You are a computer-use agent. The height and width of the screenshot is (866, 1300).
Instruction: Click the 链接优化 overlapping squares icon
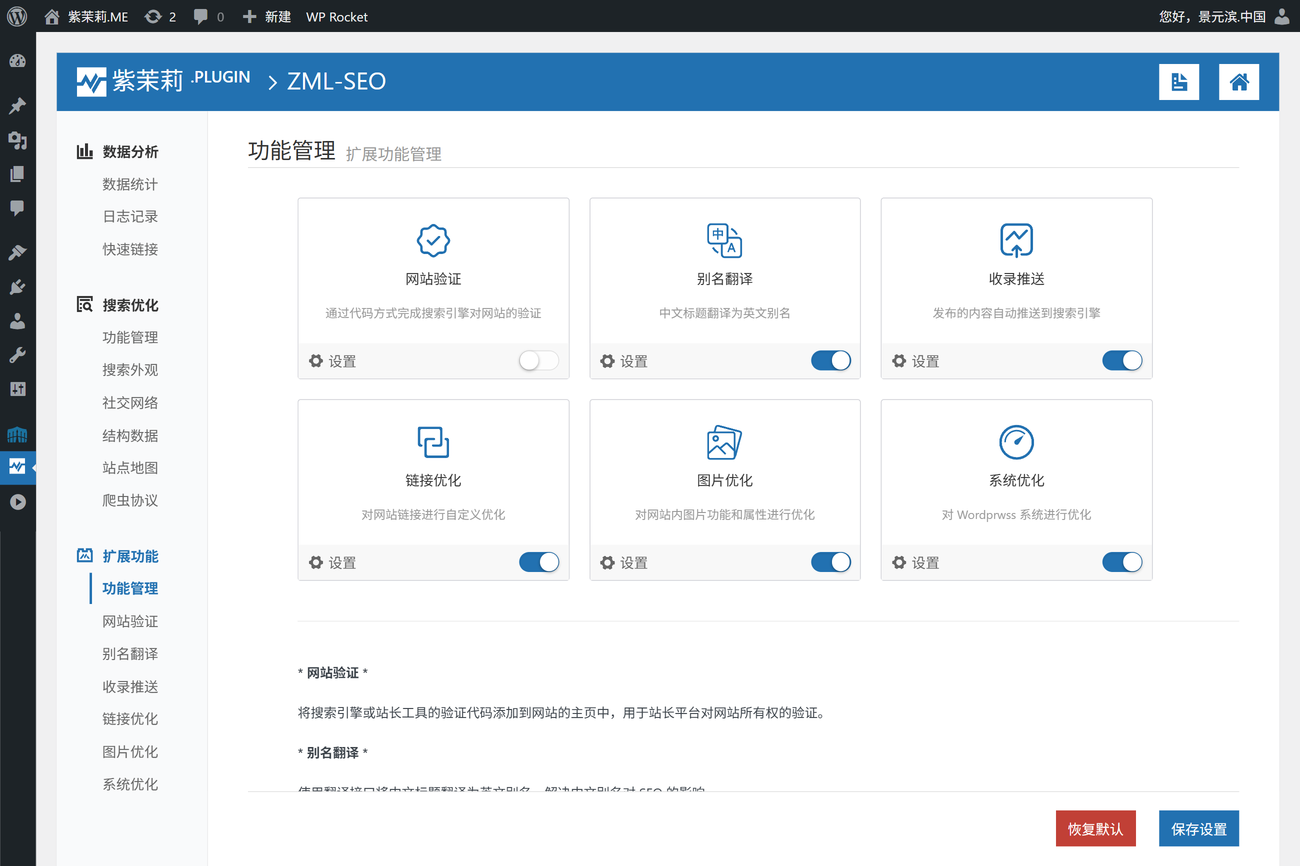click(433, 442)
